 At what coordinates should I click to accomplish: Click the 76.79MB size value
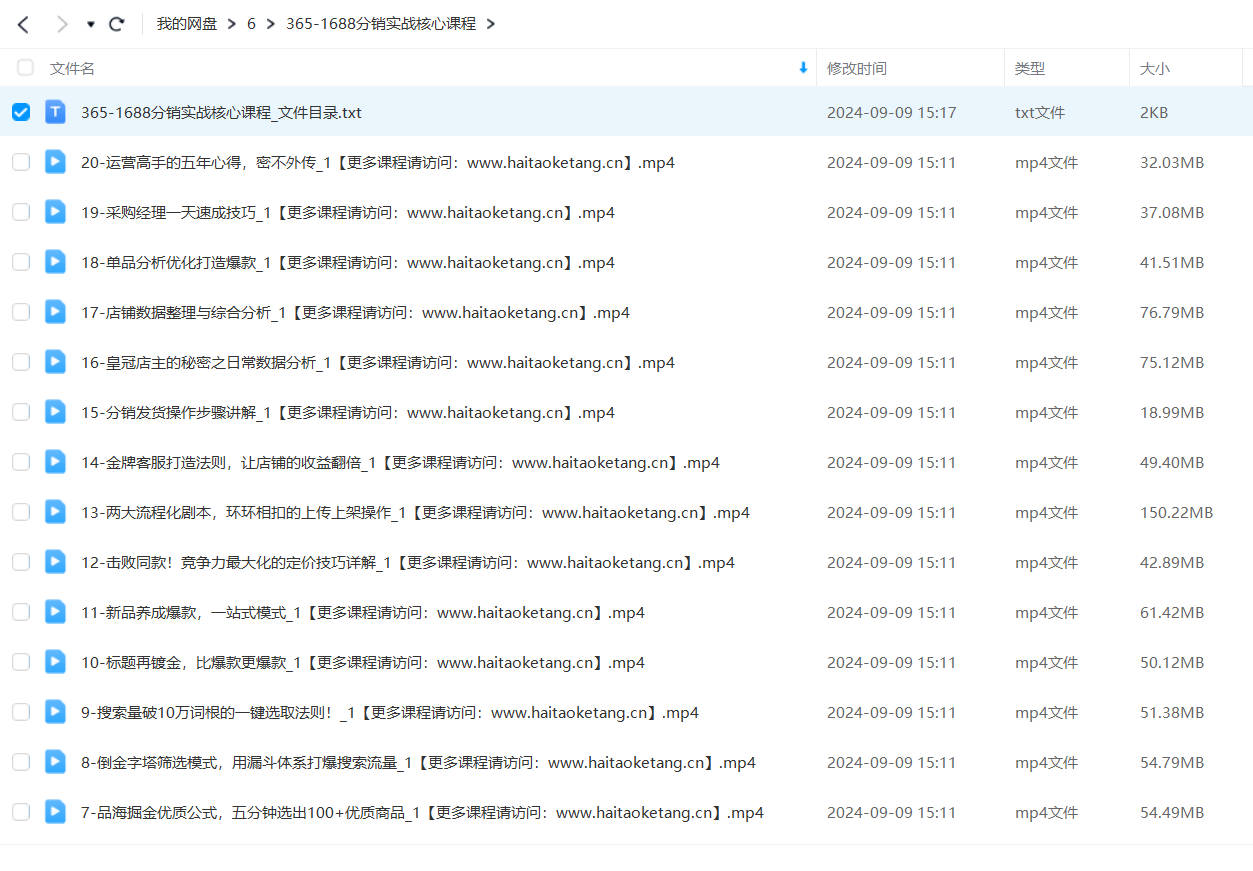[1172, 312]
